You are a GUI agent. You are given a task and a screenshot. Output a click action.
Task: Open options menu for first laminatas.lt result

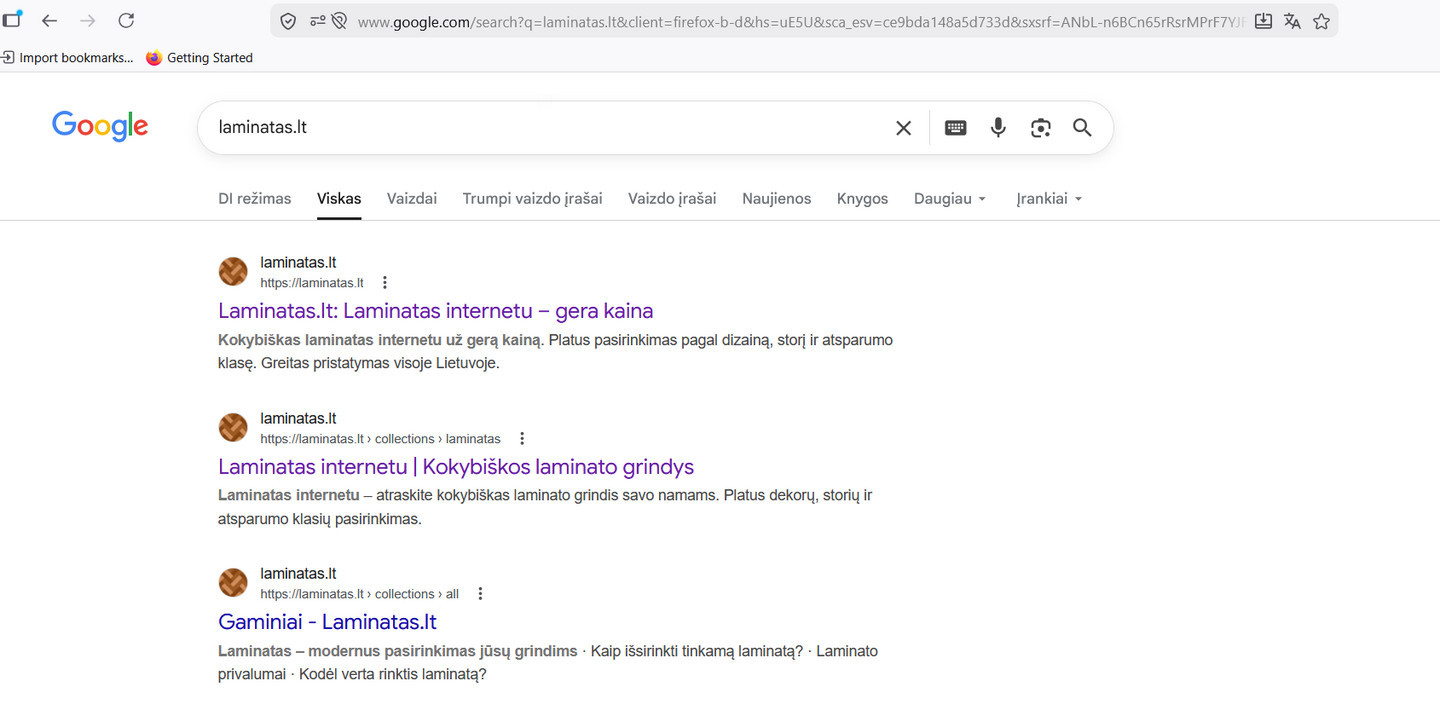coord(385,283)
